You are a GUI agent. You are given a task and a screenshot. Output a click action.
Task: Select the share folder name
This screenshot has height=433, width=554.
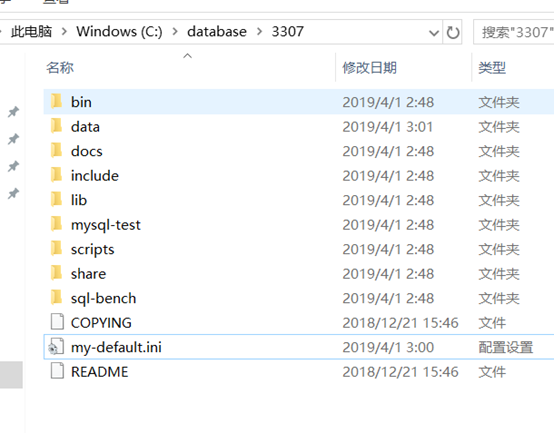[x=88, y=274]
